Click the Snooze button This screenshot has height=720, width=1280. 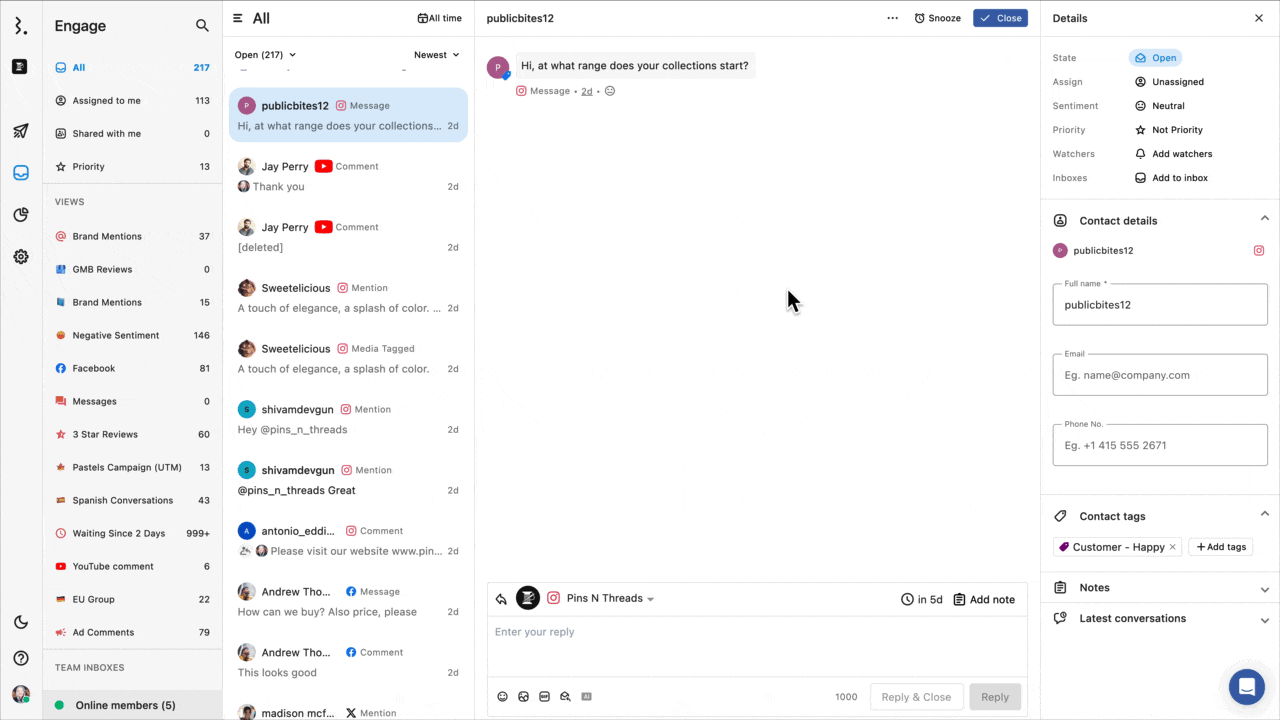[937, 18]
